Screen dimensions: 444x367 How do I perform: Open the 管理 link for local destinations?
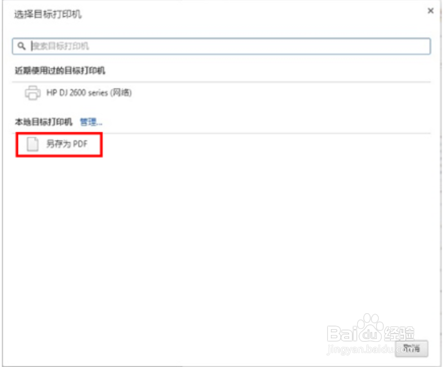(x=91, y=122)
